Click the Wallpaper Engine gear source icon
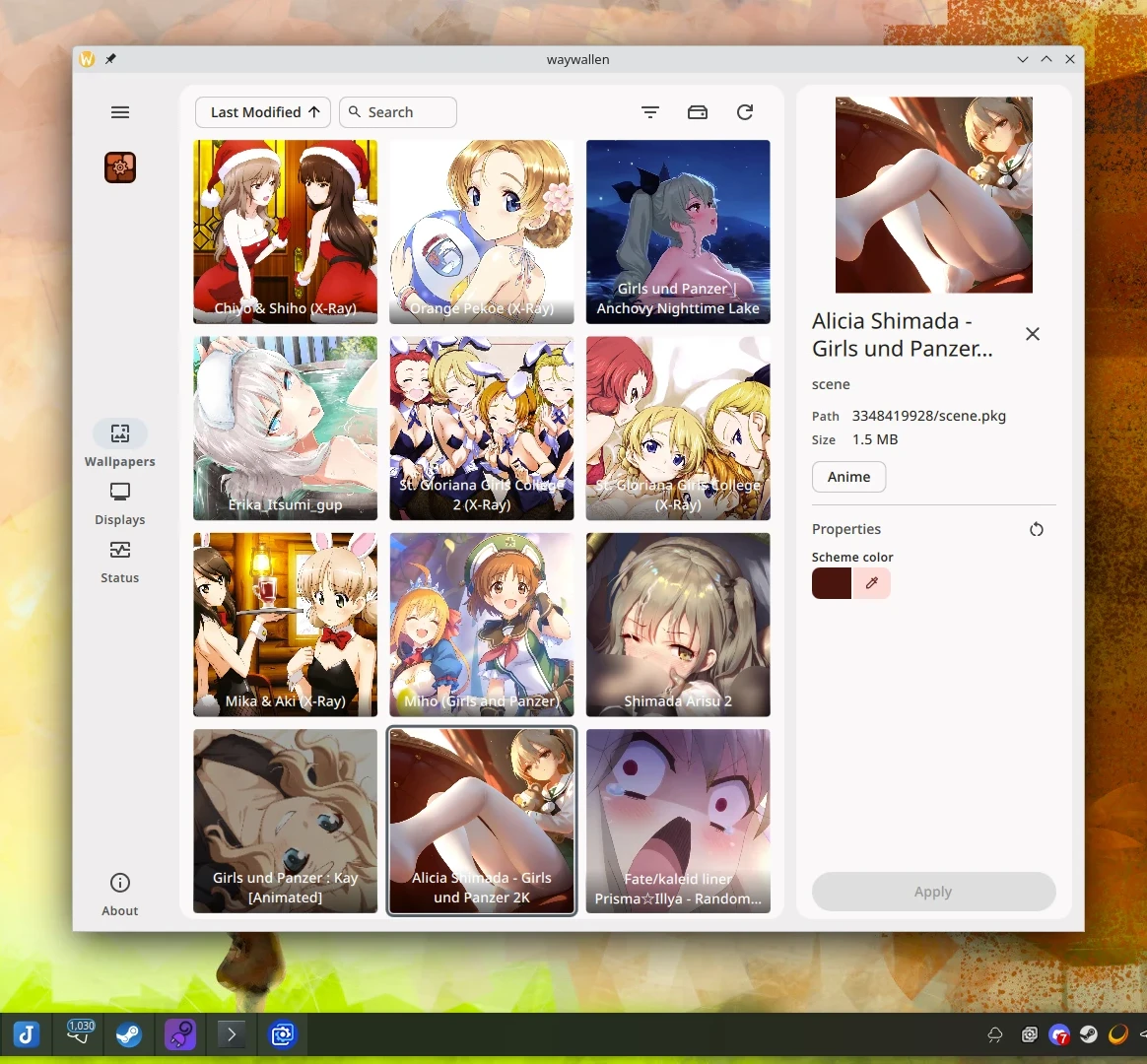The width and height of the screenshot is (1147, 1064). (x=120, y=167)
